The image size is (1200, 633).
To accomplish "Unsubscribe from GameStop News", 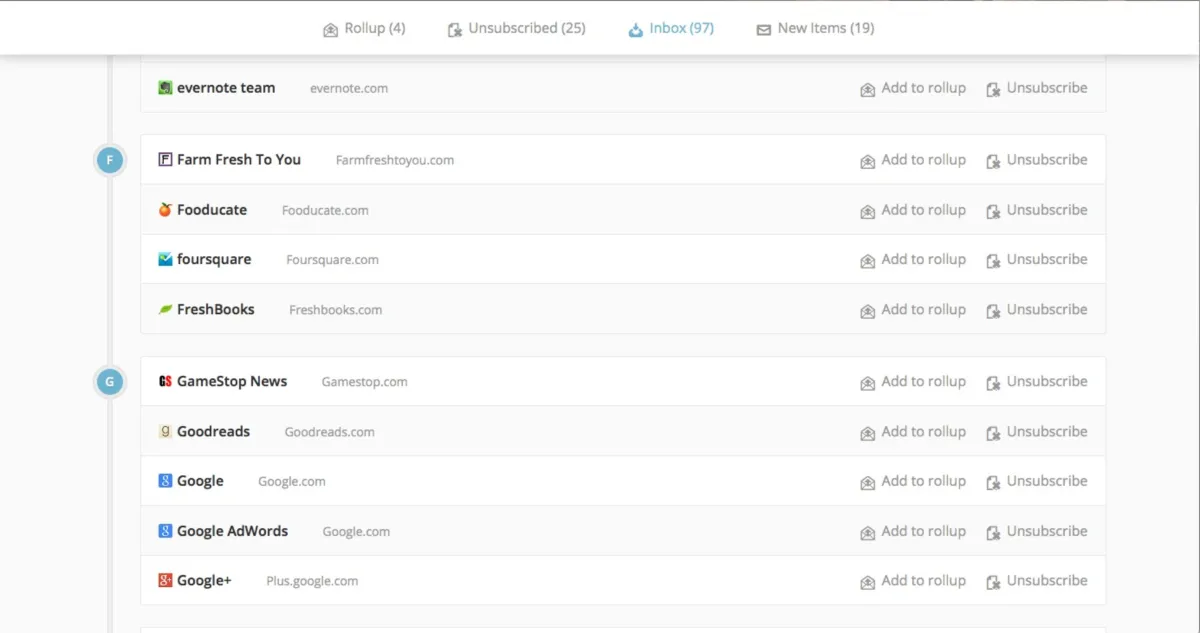I will click(1037, 382).
